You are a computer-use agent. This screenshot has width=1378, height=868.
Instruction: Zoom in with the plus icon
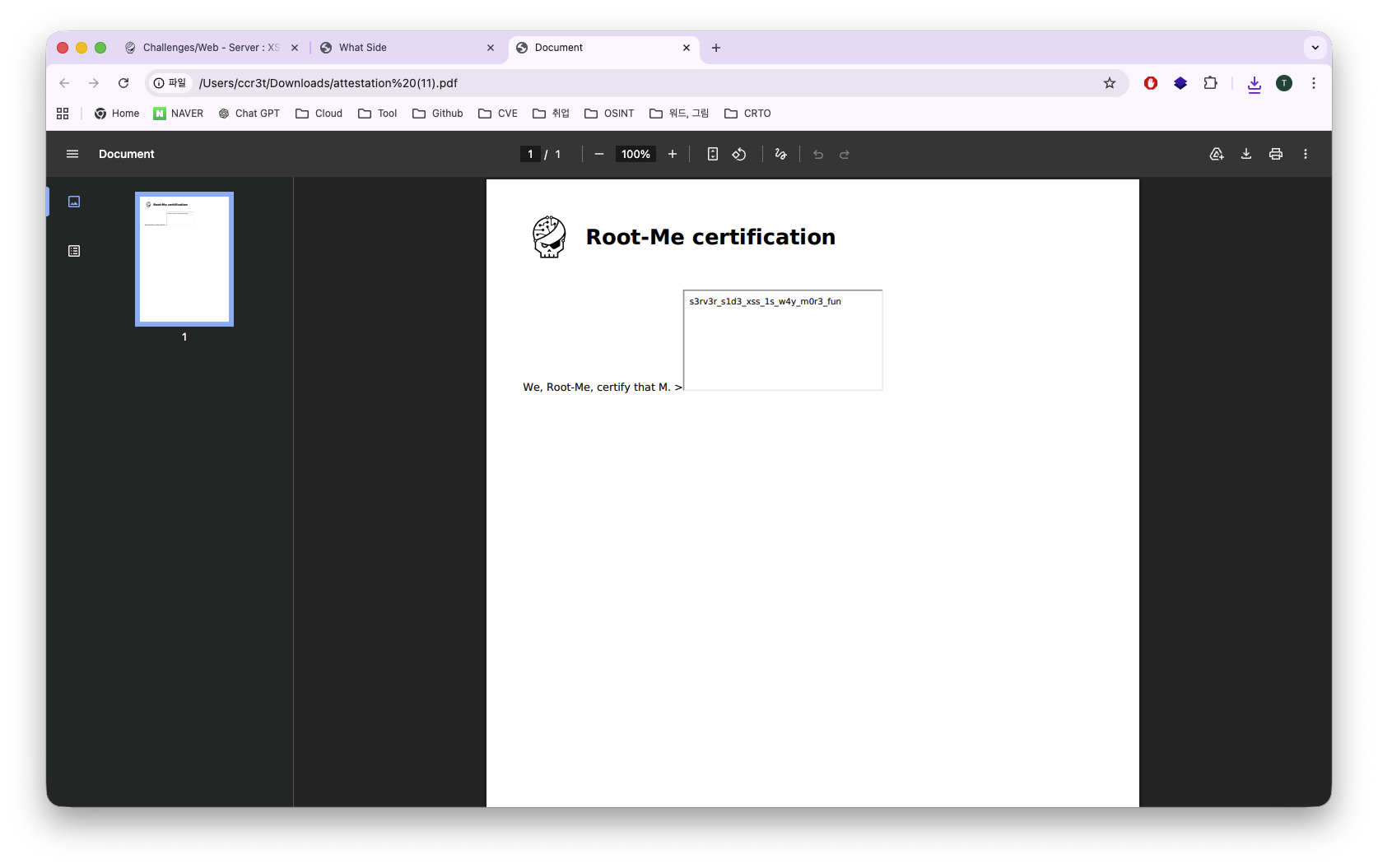pos(673,154)
